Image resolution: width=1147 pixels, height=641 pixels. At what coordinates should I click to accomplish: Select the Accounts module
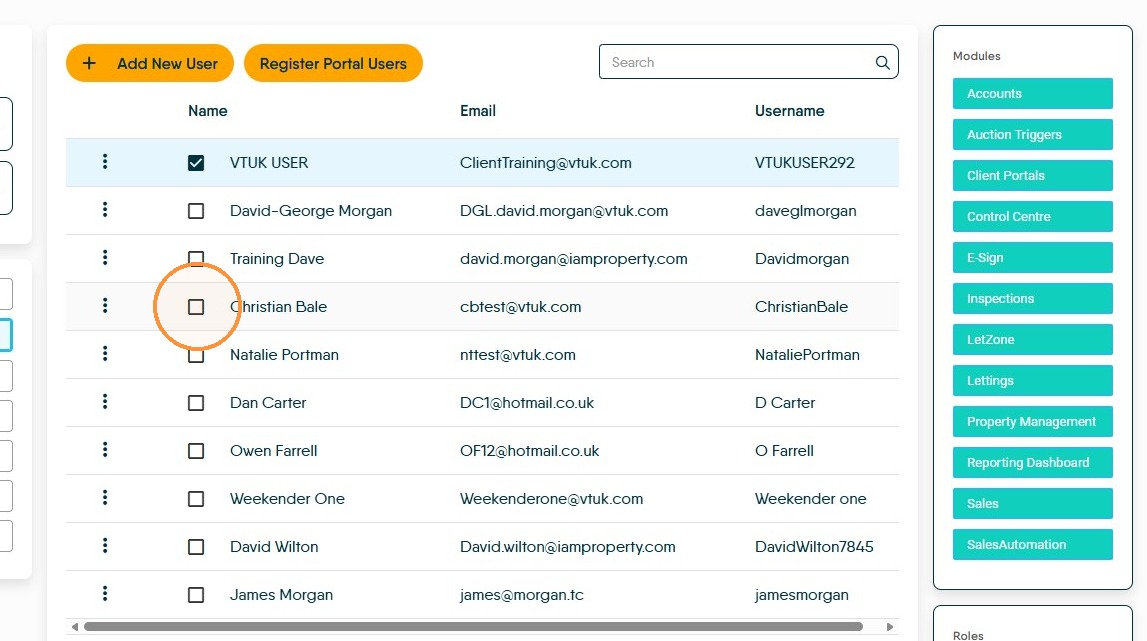pyautogui.click(x=1032, y=94)
